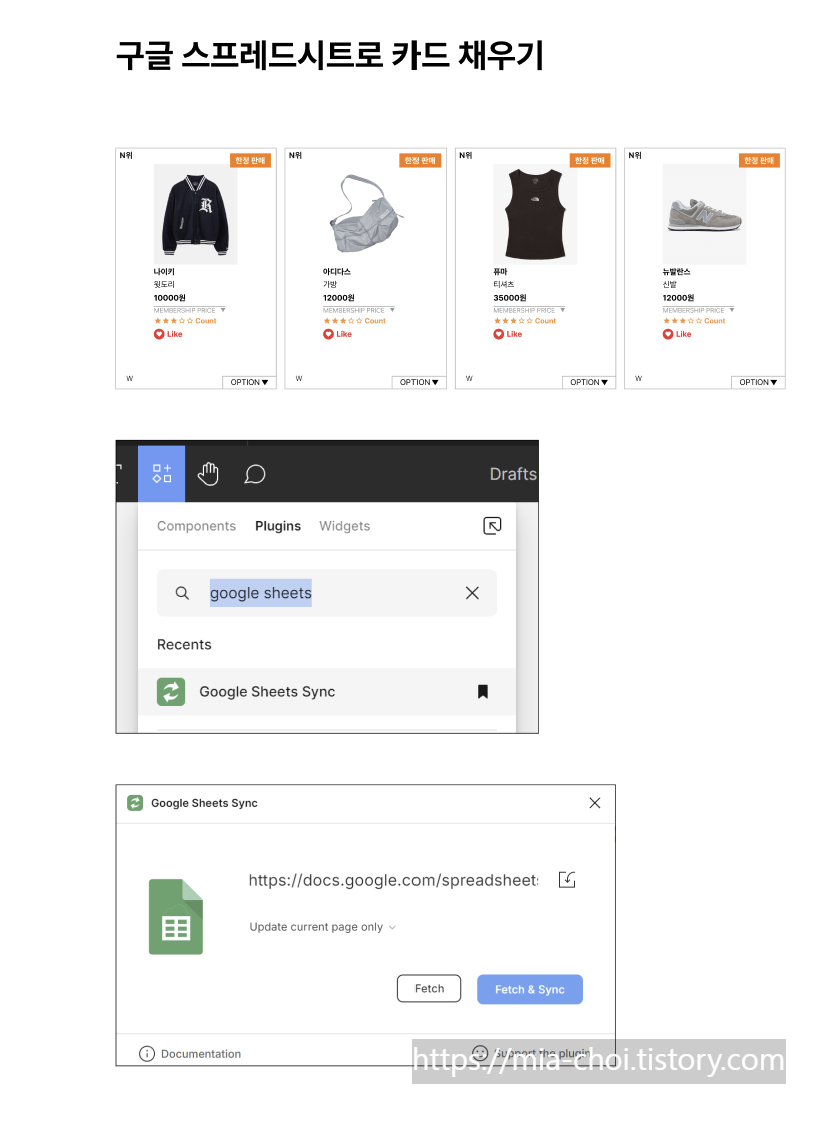826x1124 pixels.
Task: Click the 10000원 price text
Action: coord(169,297)
